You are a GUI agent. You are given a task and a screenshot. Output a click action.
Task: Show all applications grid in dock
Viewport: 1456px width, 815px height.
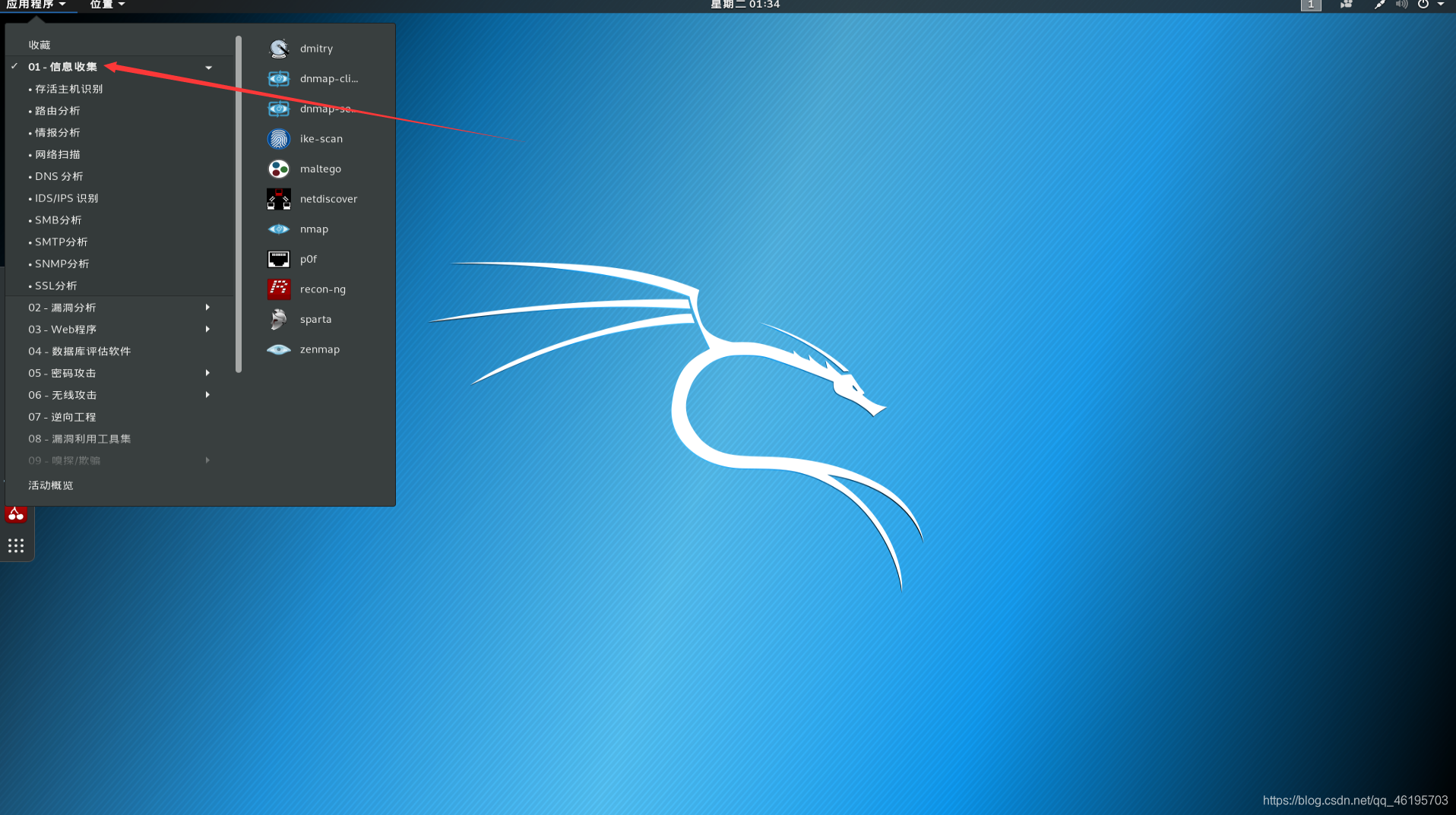point(16,545)
